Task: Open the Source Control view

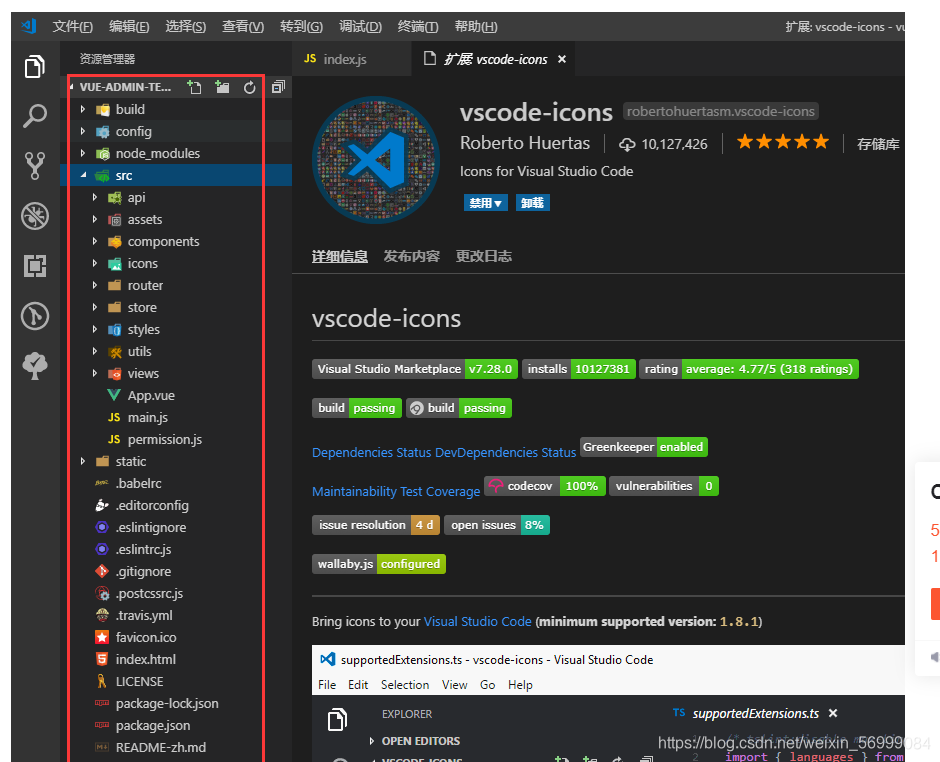Action: [x=35, y=165]
